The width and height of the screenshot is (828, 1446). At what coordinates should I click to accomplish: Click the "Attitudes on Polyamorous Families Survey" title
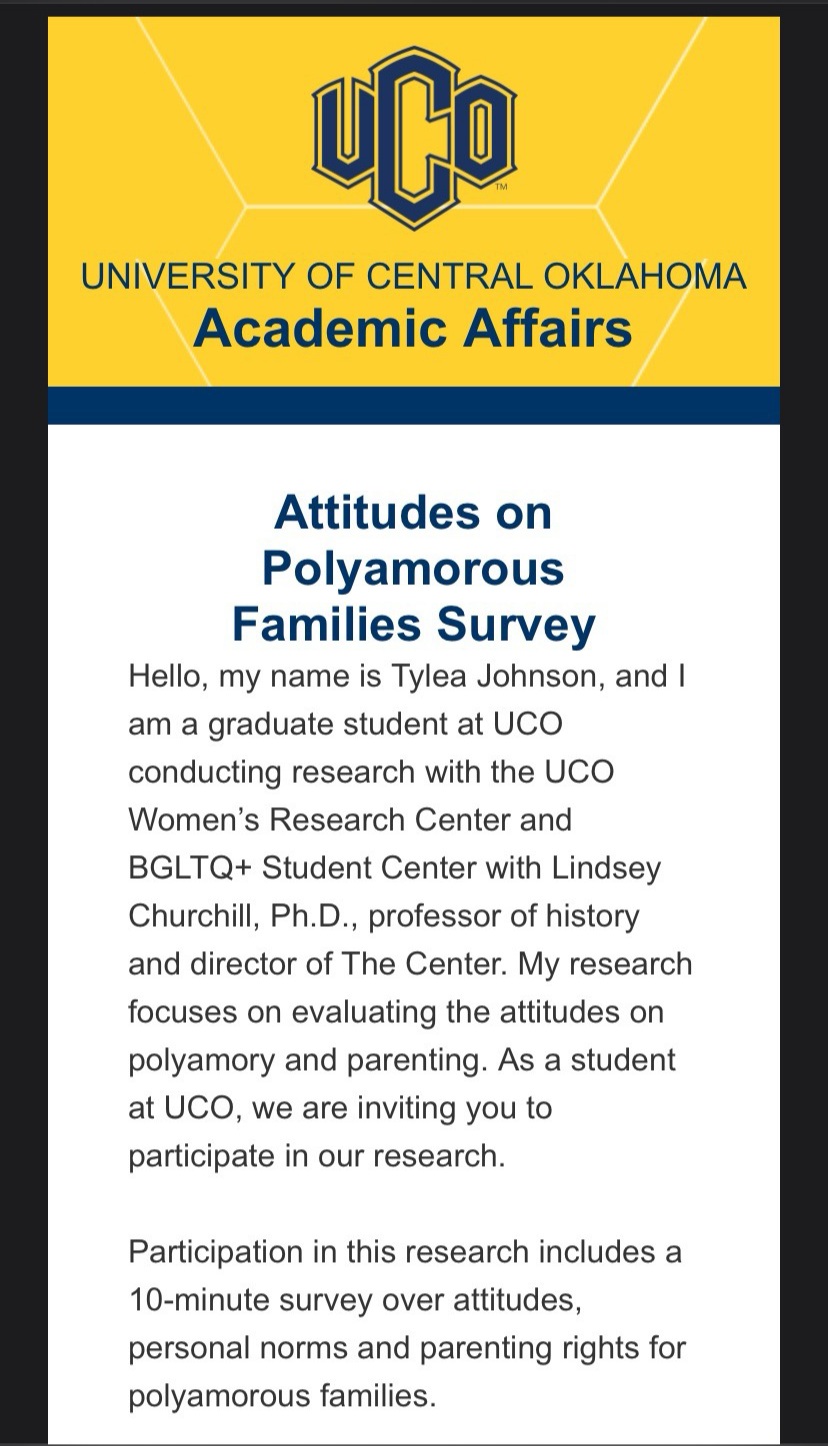pyautogui.click(x=414, y=568)
